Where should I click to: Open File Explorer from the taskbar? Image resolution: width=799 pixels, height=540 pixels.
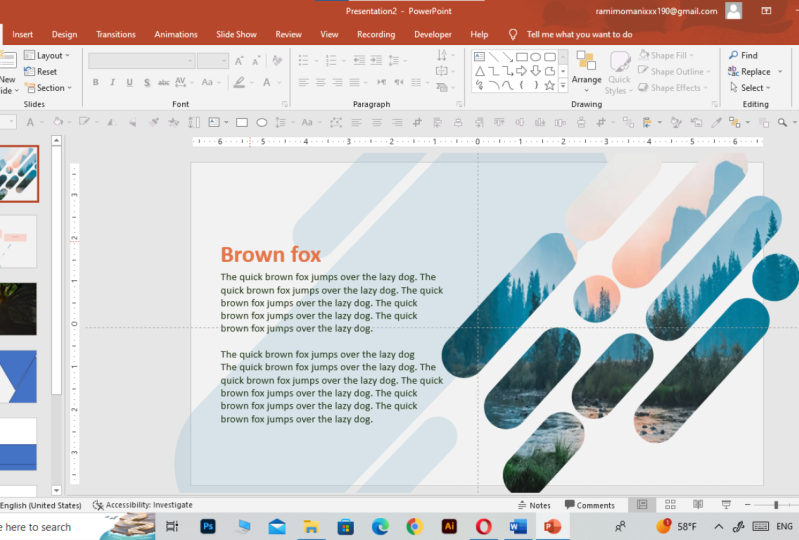(311, 526)
